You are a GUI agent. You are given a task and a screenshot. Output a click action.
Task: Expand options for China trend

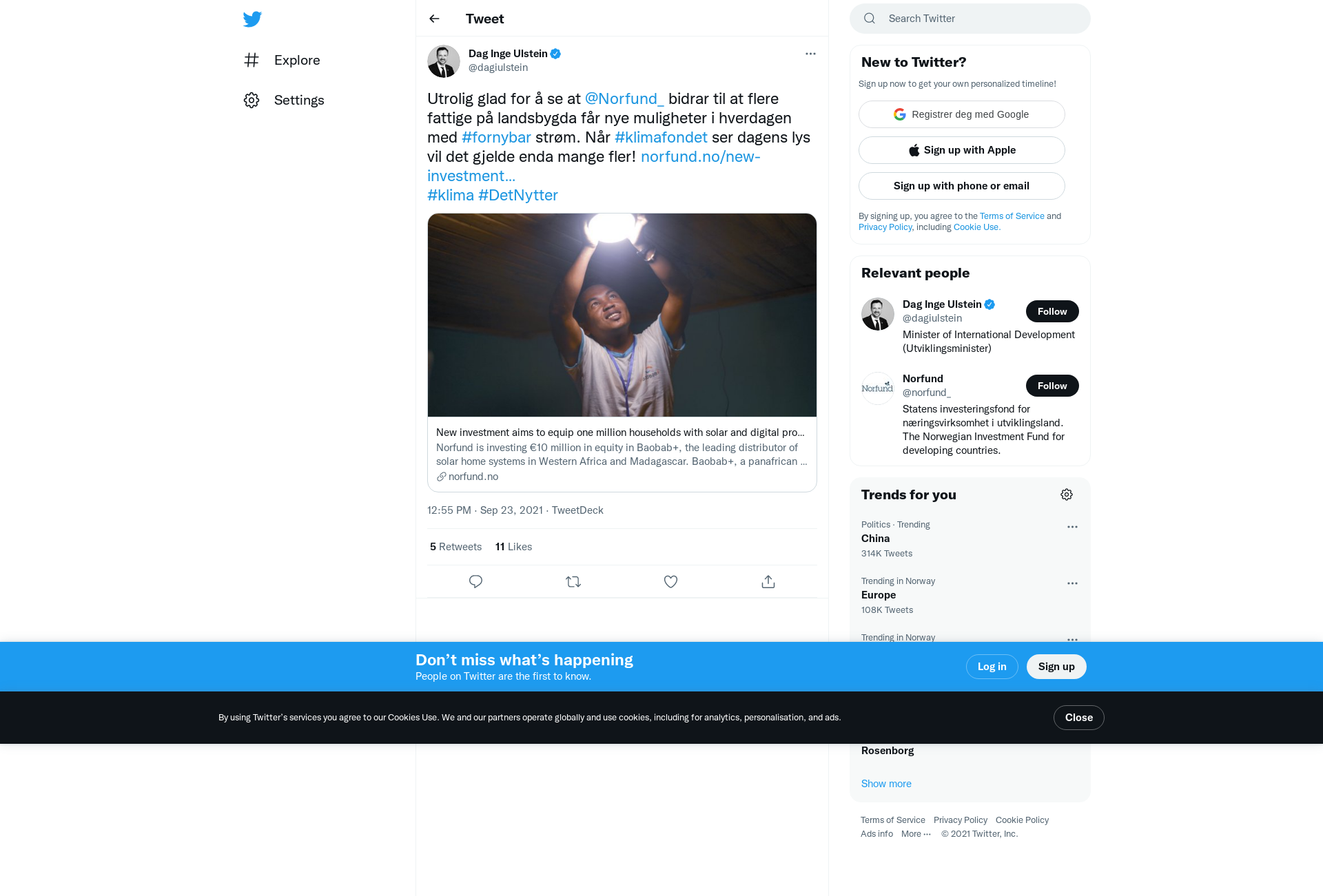tap(1072, 527)
